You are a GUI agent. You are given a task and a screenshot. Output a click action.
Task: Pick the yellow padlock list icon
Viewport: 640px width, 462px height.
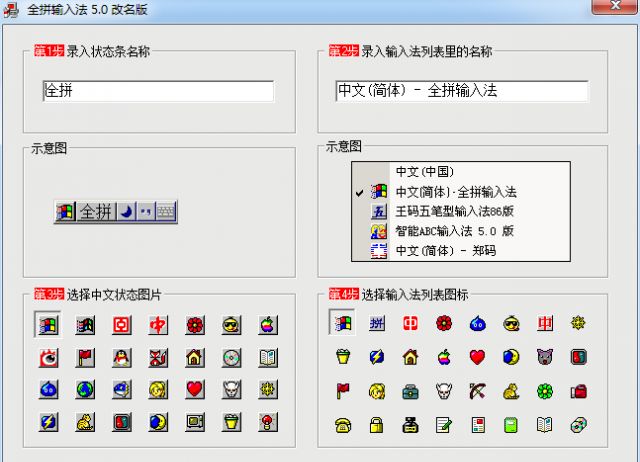376,425
